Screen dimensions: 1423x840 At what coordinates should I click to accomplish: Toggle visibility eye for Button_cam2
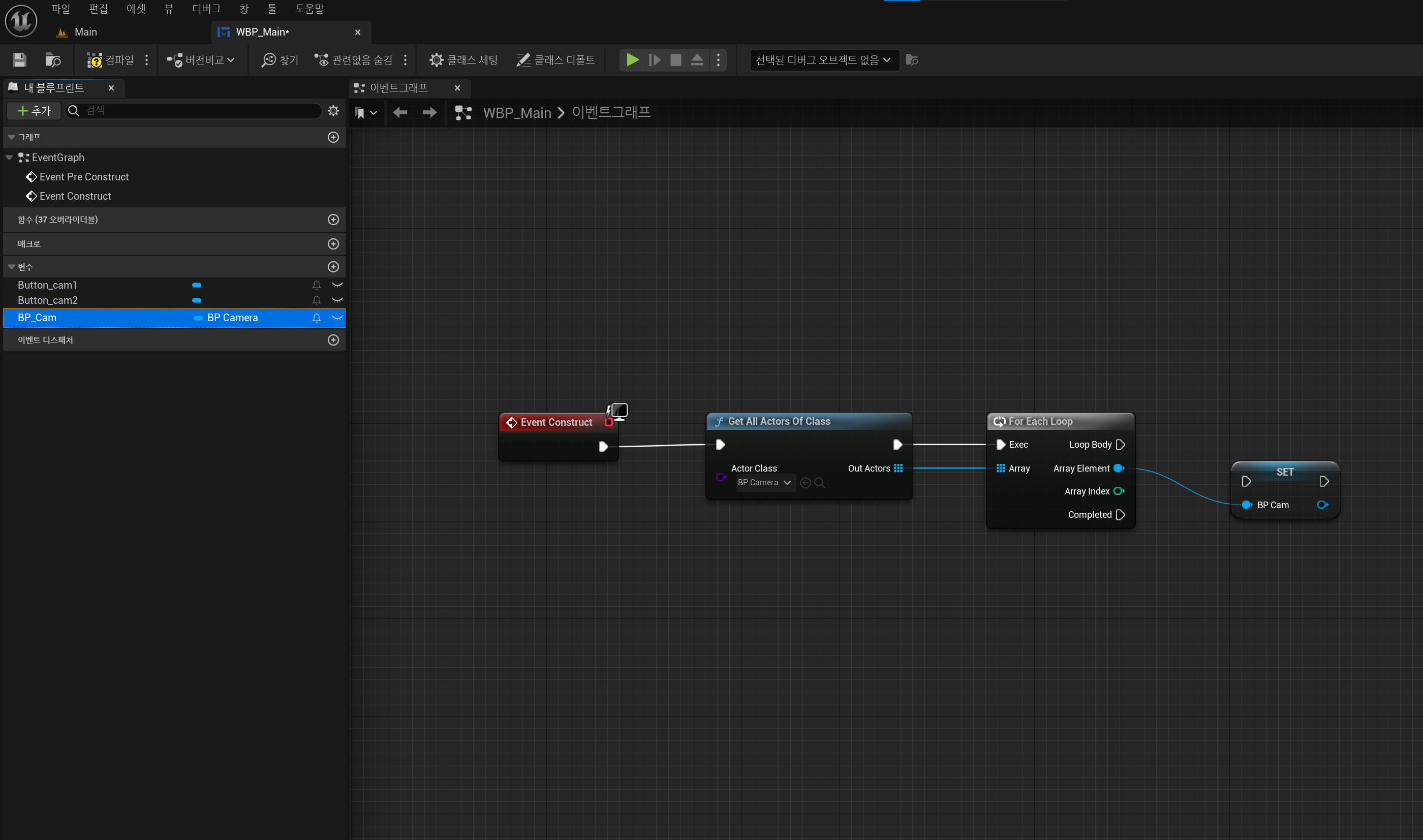[x=337, y=300]
